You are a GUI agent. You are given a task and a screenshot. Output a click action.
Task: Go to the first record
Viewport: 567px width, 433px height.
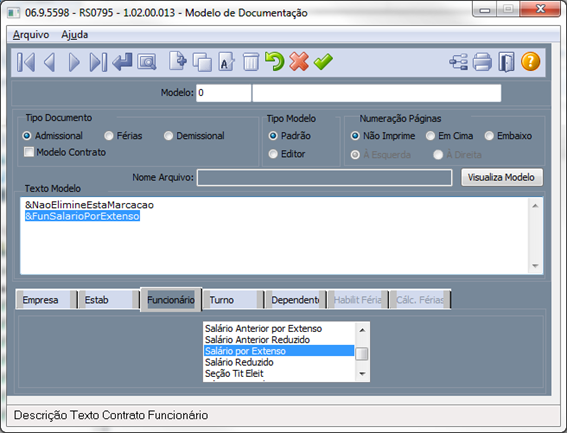[x=26, y=62]
